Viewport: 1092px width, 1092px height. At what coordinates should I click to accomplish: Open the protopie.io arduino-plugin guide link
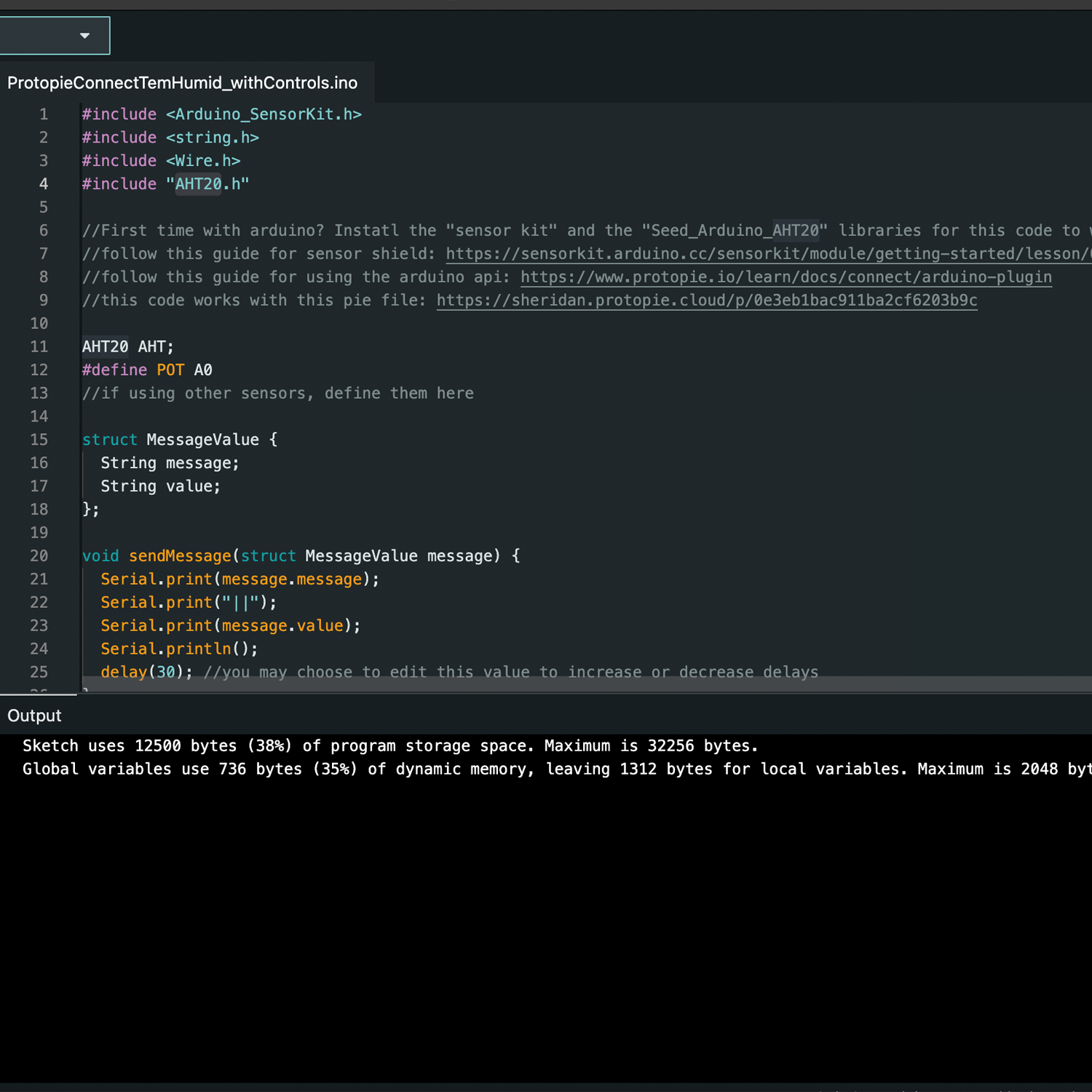pyautogui.click(x=785, y=277)
